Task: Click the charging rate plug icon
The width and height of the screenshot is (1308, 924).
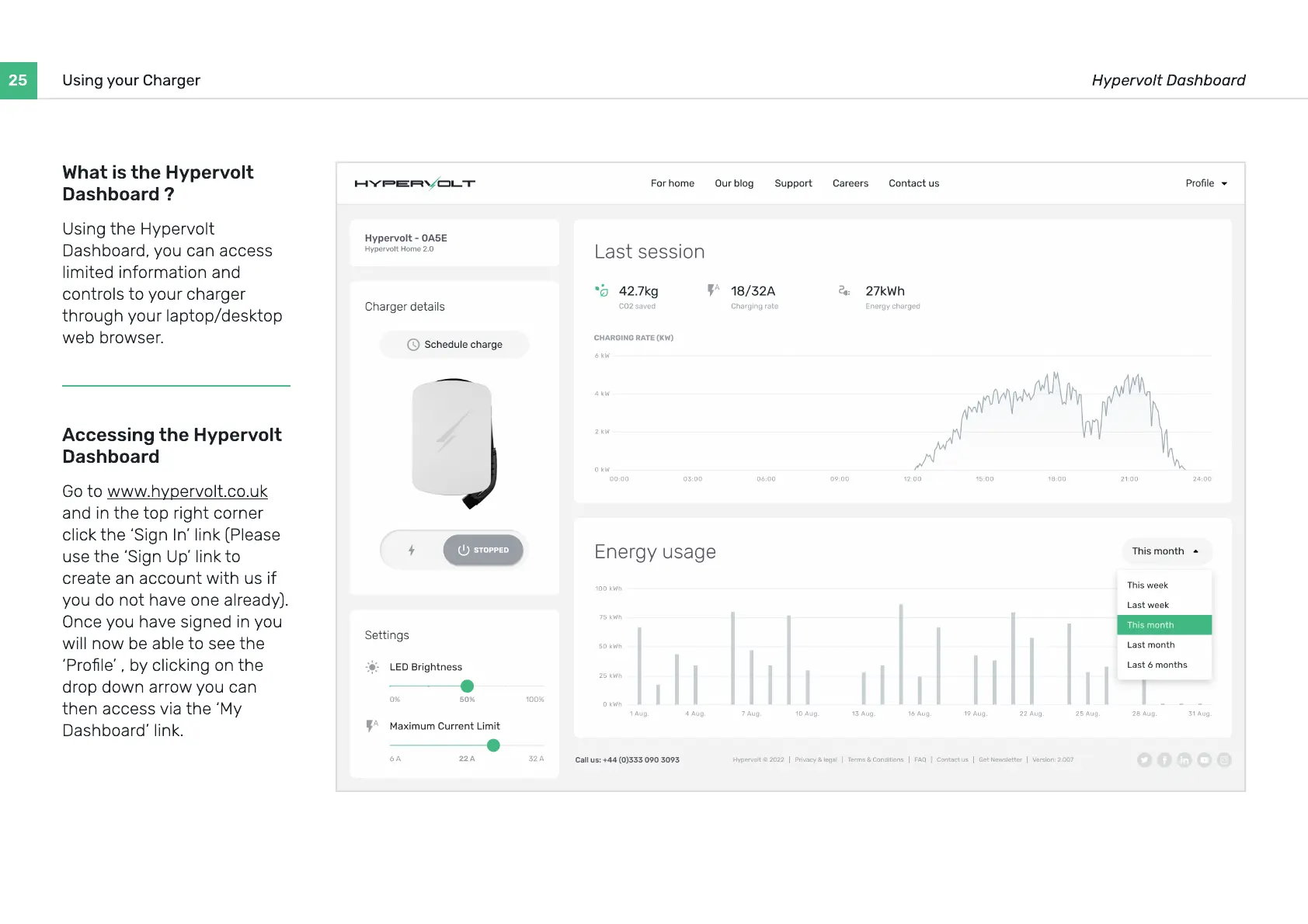Action: pyautogui.click(x=713, y=290)
